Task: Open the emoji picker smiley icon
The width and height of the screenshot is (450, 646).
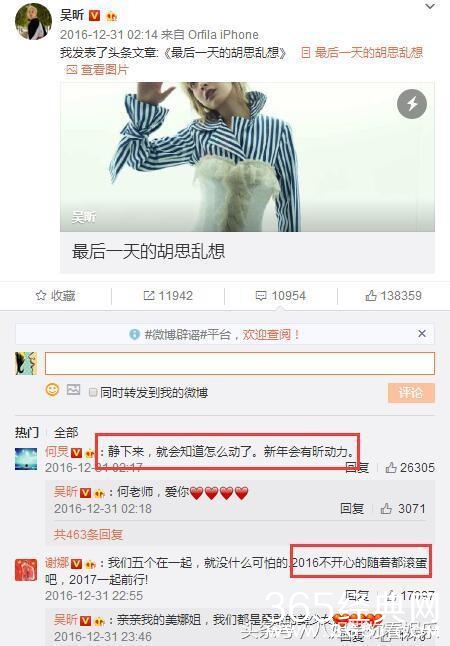Action: pos(52,390)
